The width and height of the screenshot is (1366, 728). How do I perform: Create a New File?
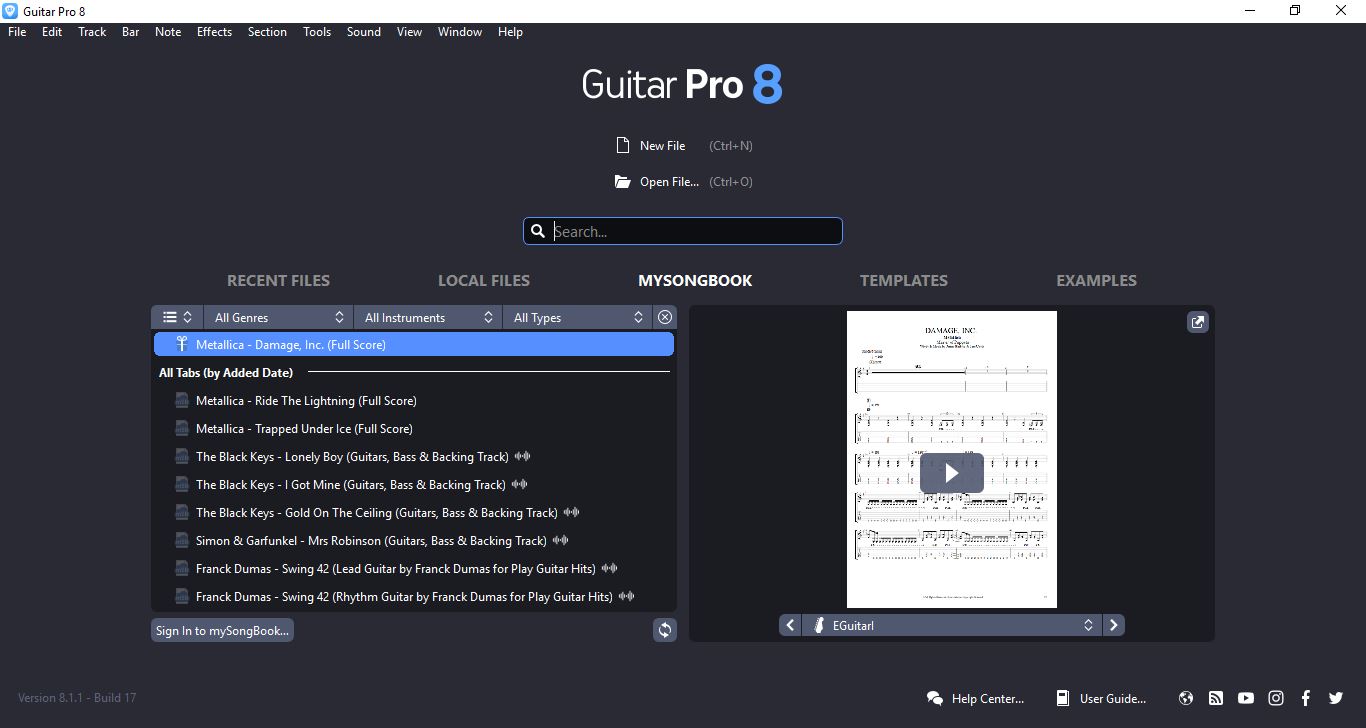tap(662, 146)
